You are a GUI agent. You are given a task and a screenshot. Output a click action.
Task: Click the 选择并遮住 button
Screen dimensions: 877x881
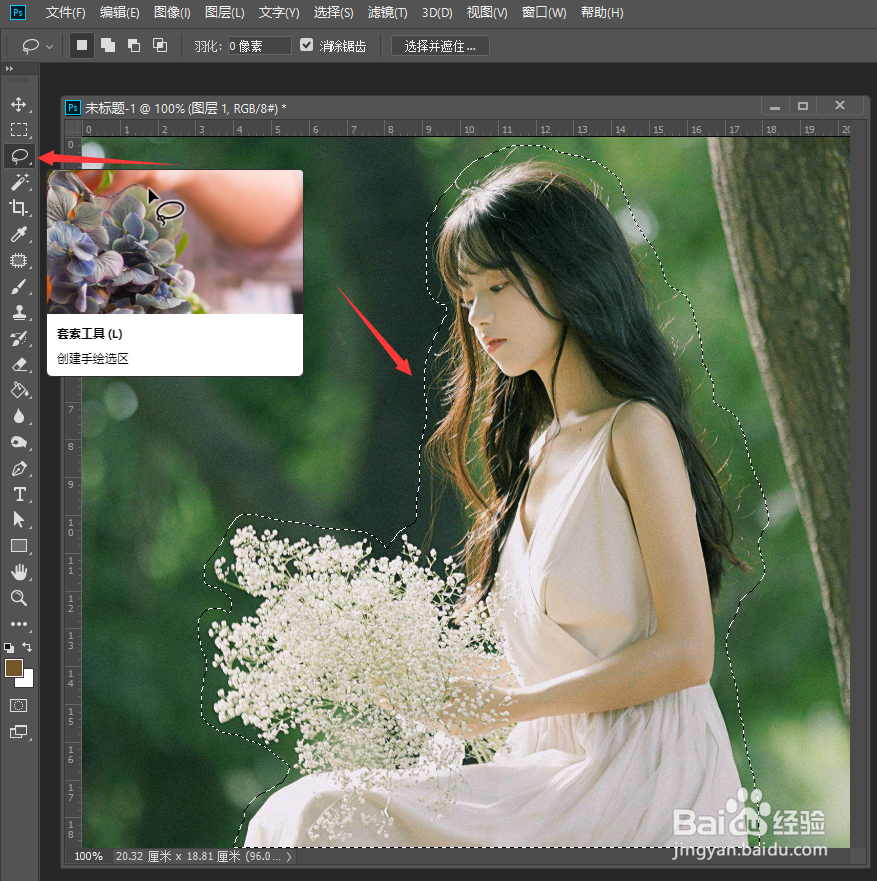pos(440,46)
